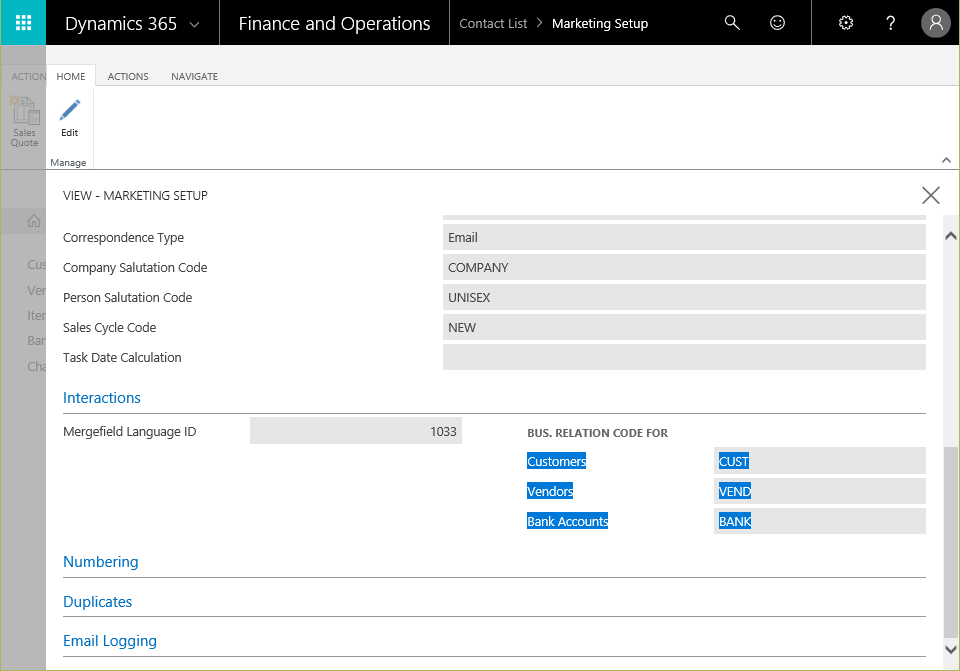Click the Manage group label
The image size is (960, 671).
coord(68,163)
